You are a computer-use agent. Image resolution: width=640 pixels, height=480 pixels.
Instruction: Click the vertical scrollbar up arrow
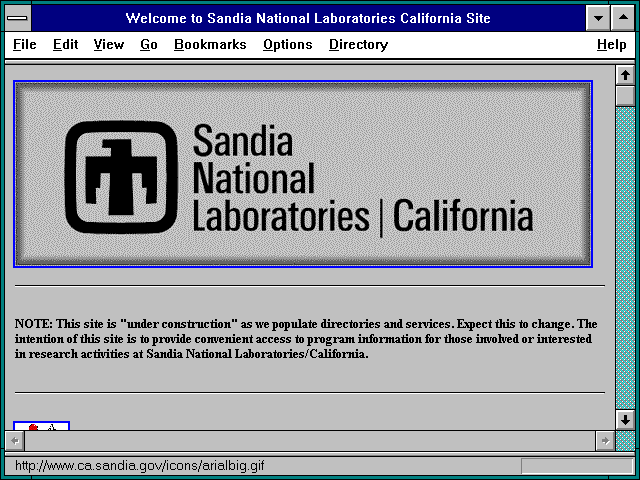(625, 75)
